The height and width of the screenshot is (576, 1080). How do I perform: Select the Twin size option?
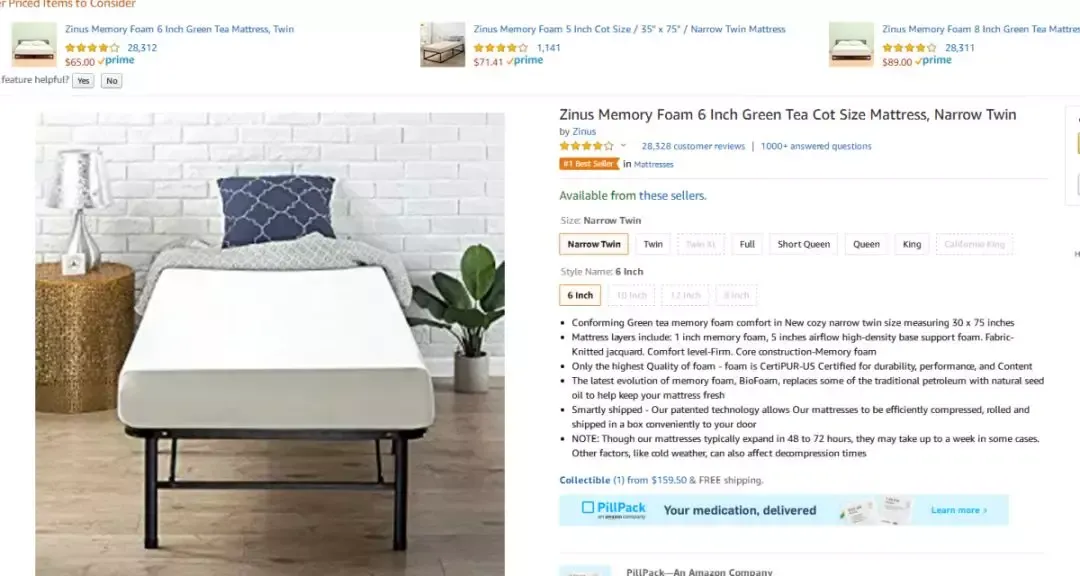653,244
